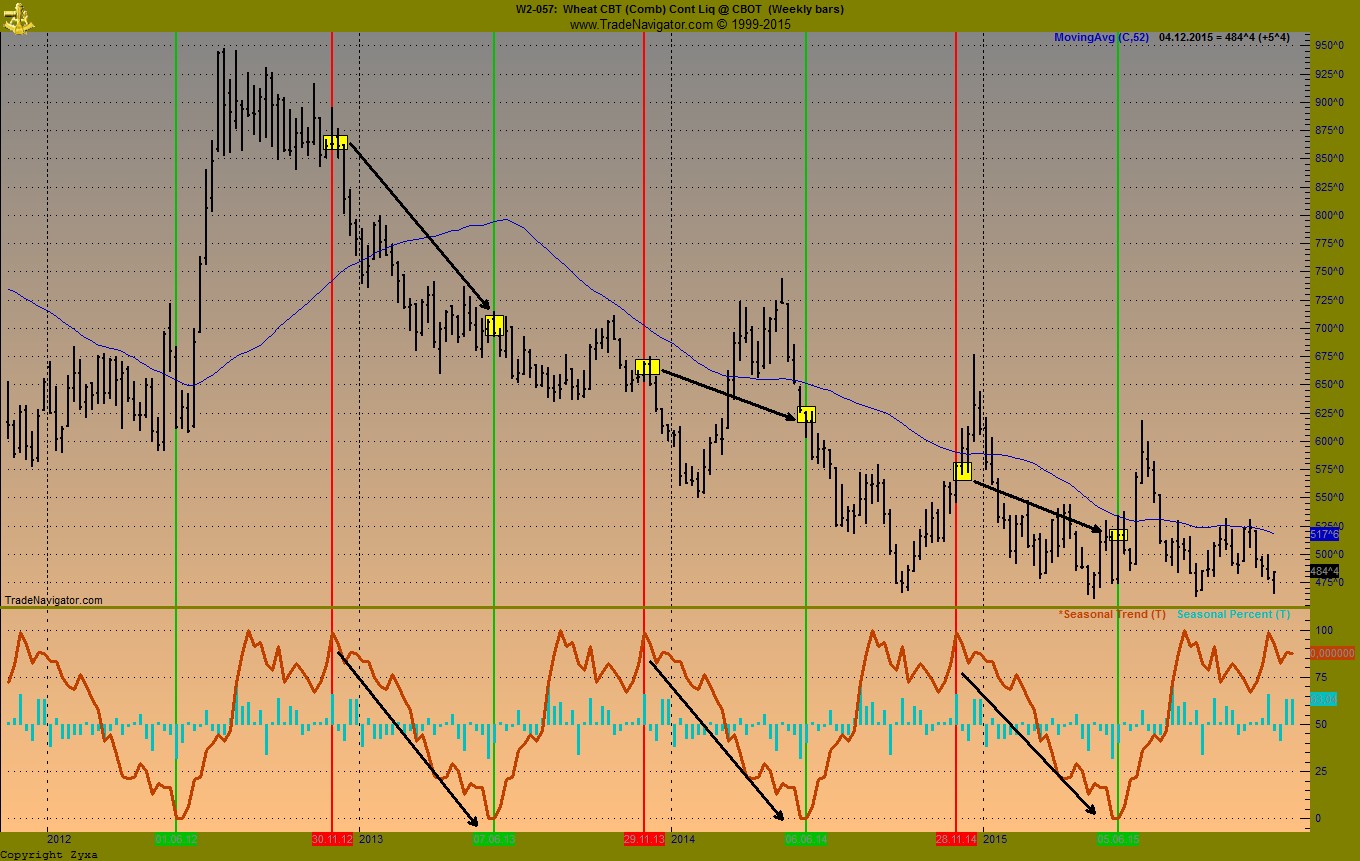
Task: Click yellow marker on the 29.11.13 line
Action: pos(647,367)
